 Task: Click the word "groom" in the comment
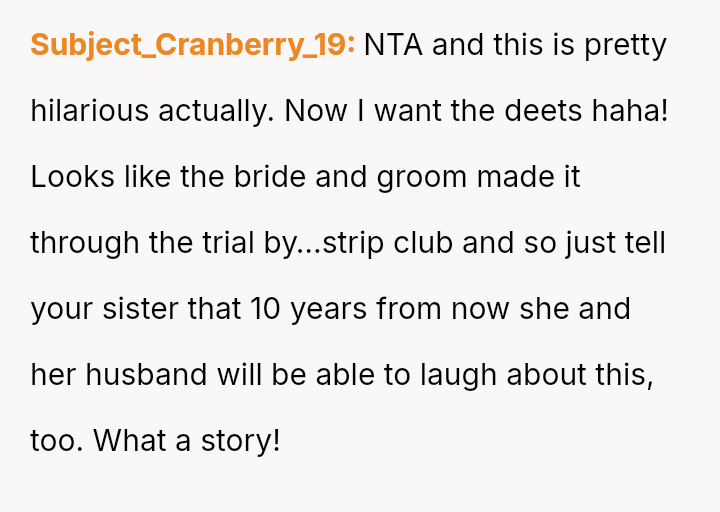click(x=422, y=179)
